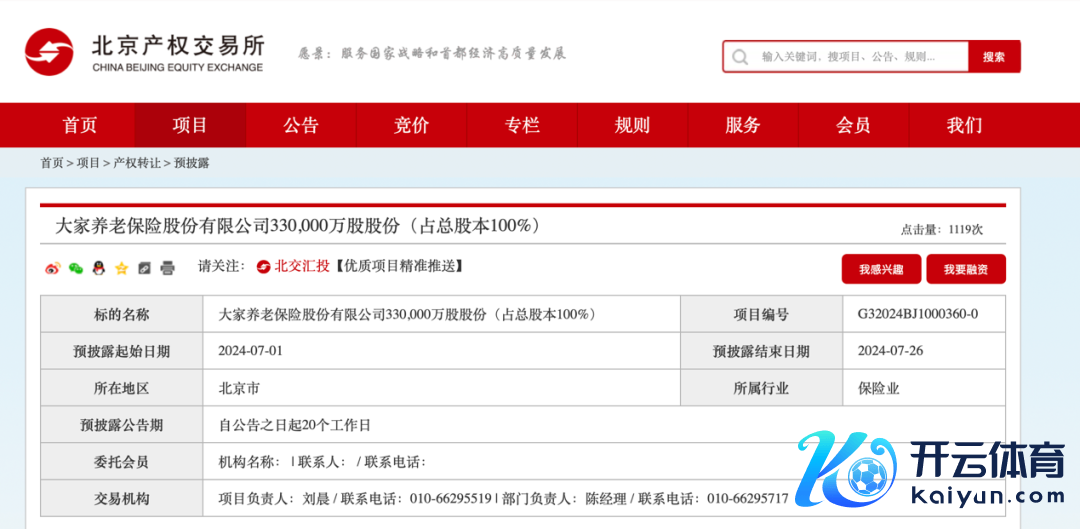Open the 规则 navigation tab
This screenshot has width=1080, height=529.
click(x=632, y=125)
